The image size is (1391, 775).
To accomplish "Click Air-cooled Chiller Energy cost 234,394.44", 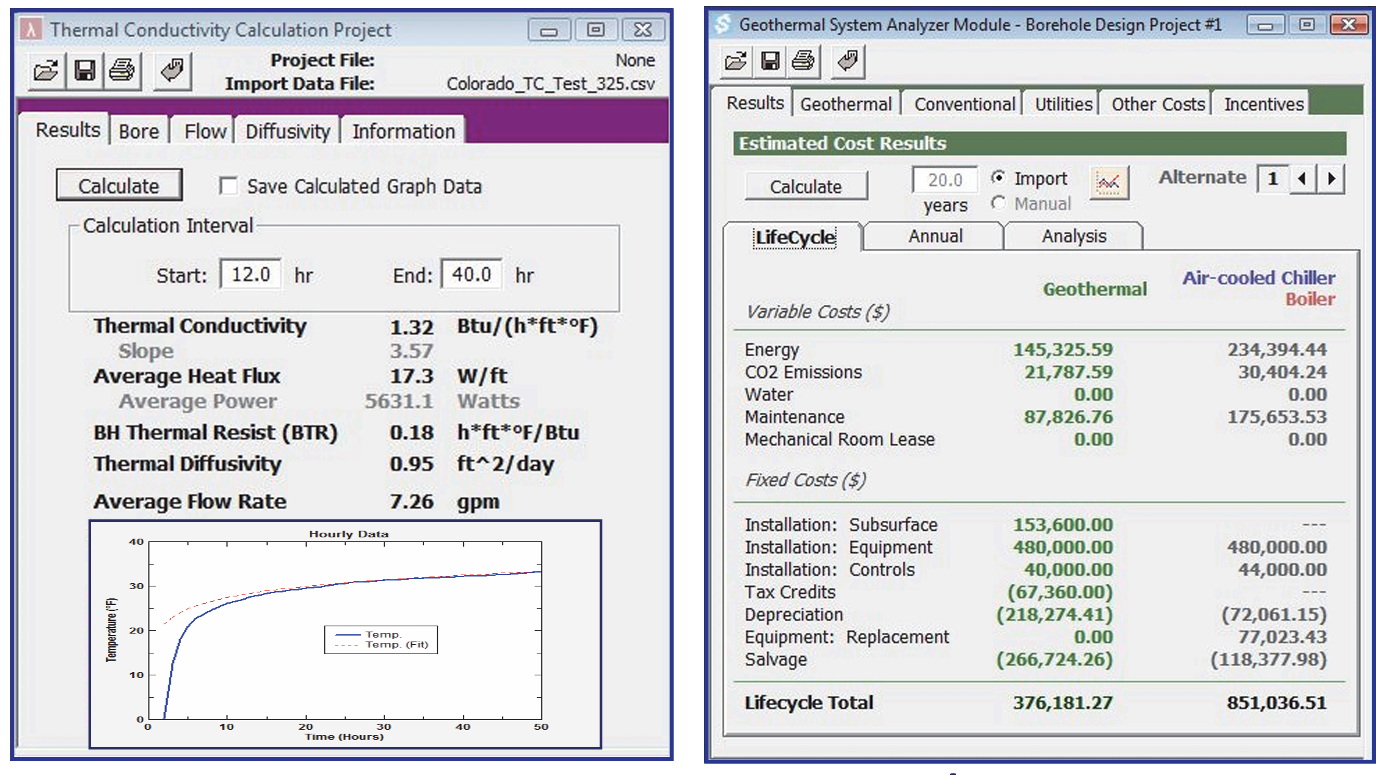I will [x=1277, y=350].
